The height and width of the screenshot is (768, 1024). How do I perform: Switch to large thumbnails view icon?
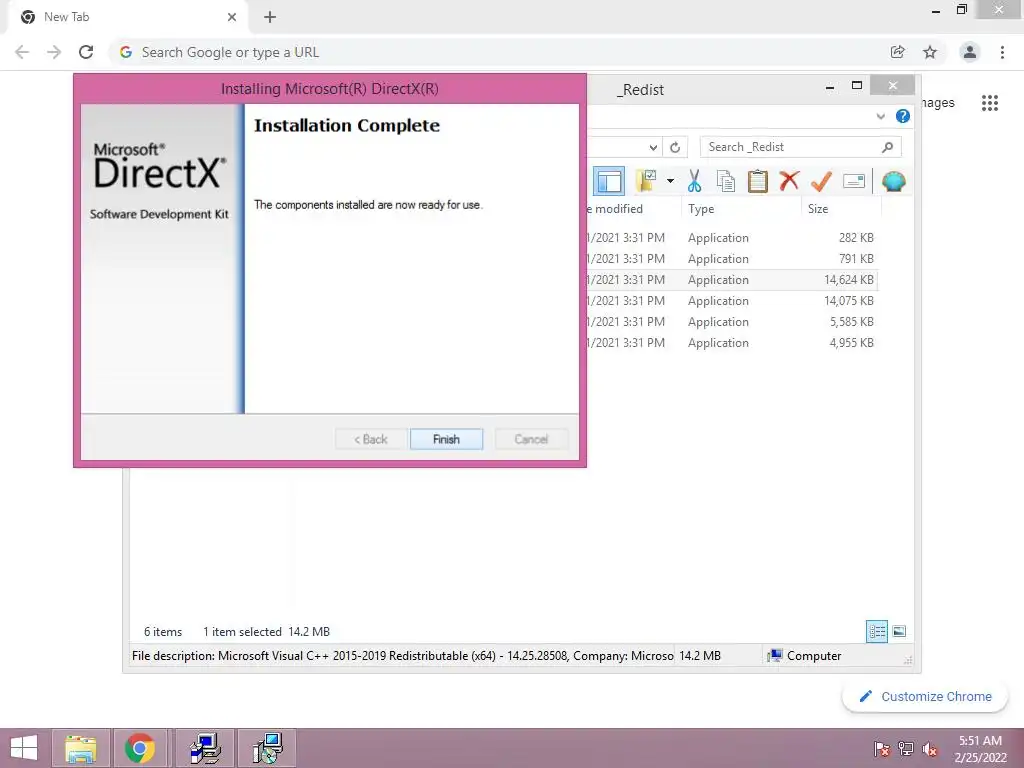pos(899,631)
